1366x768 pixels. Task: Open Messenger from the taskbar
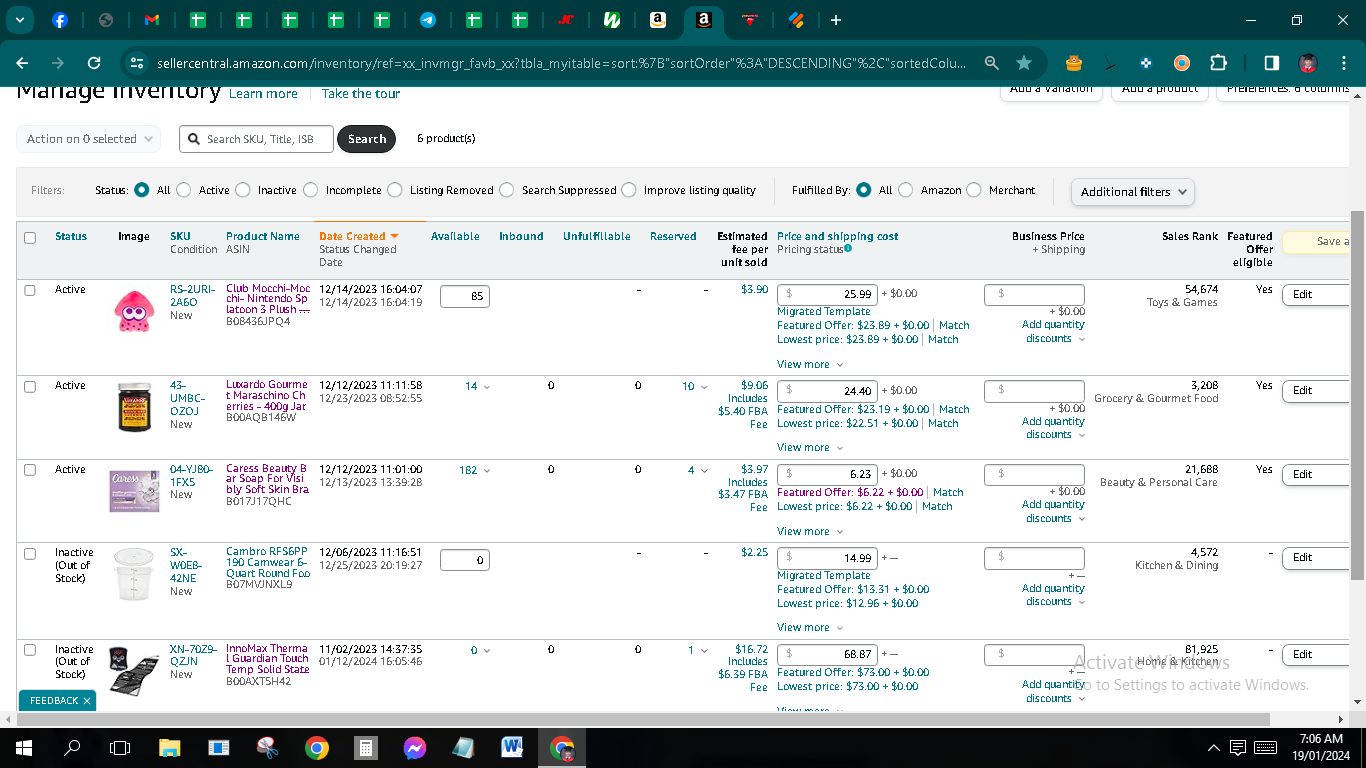pyautogui.click(x=415, y=747)
